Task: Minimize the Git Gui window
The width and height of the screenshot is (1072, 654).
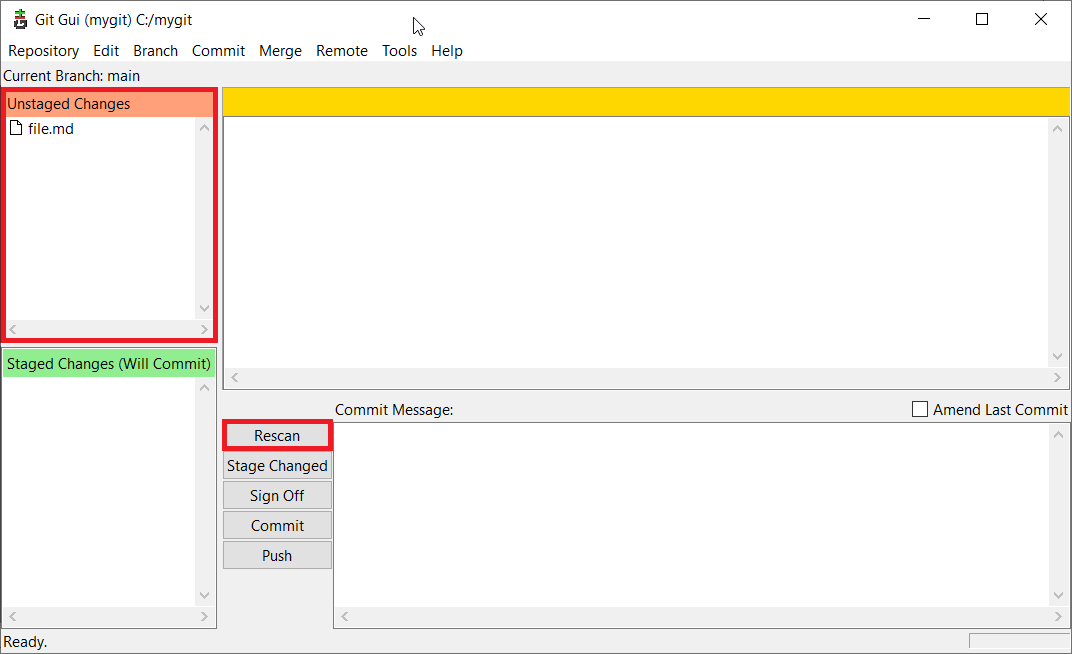Action: [x=924, y=19]
